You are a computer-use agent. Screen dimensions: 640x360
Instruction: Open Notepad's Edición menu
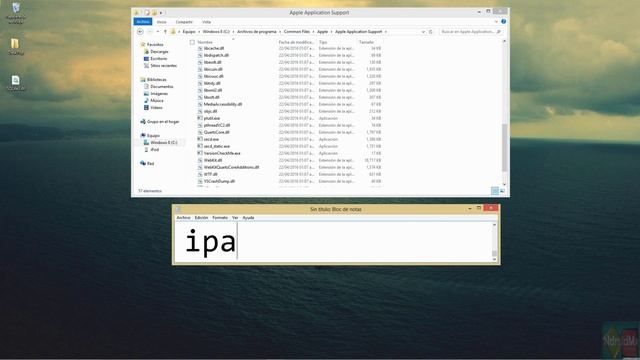point(201,218)
